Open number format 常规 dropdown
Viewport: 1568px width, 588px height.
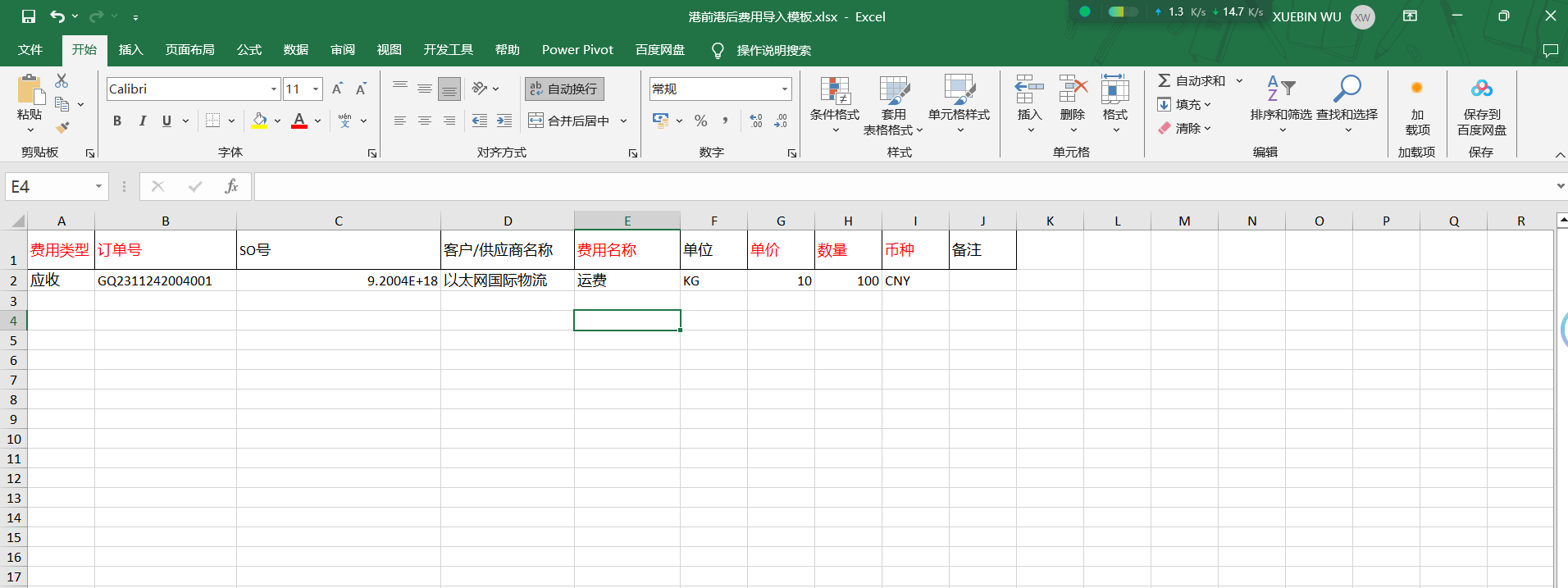(785, 89)
